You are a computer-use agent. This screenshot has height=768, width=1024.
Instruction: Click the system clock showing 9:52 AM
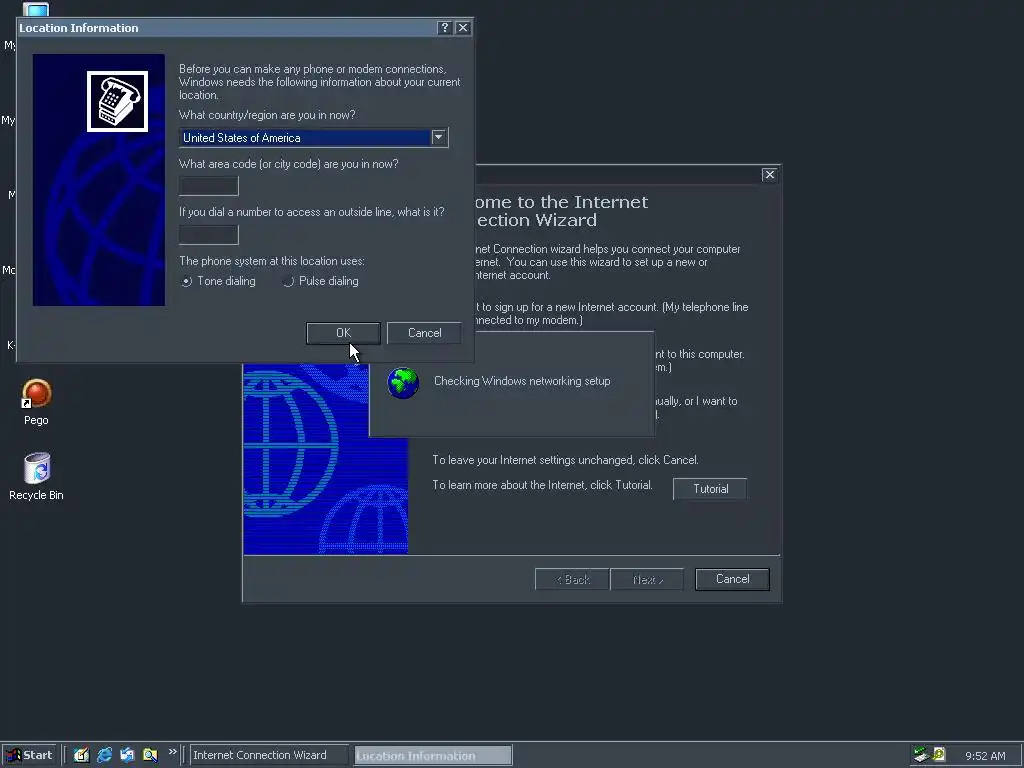click(985, 756)
